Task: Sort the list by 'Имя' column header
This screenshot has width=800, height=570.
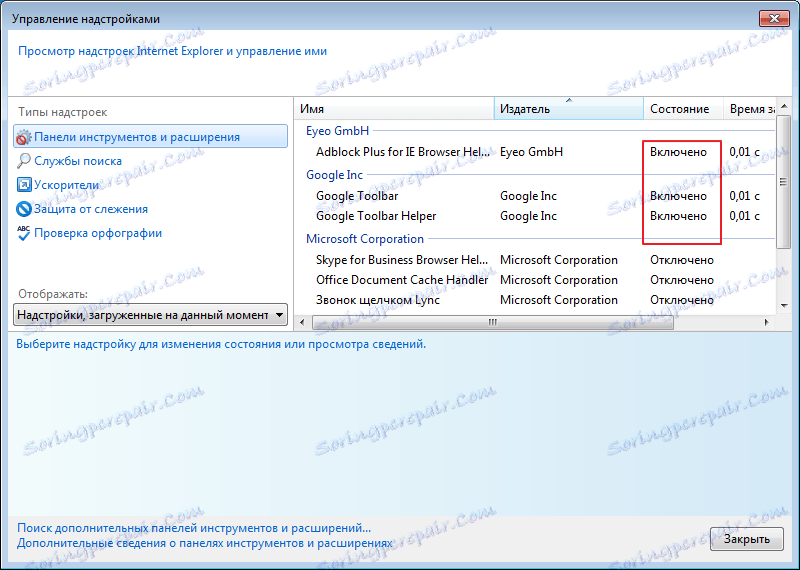Action: (x=394, y=109)
